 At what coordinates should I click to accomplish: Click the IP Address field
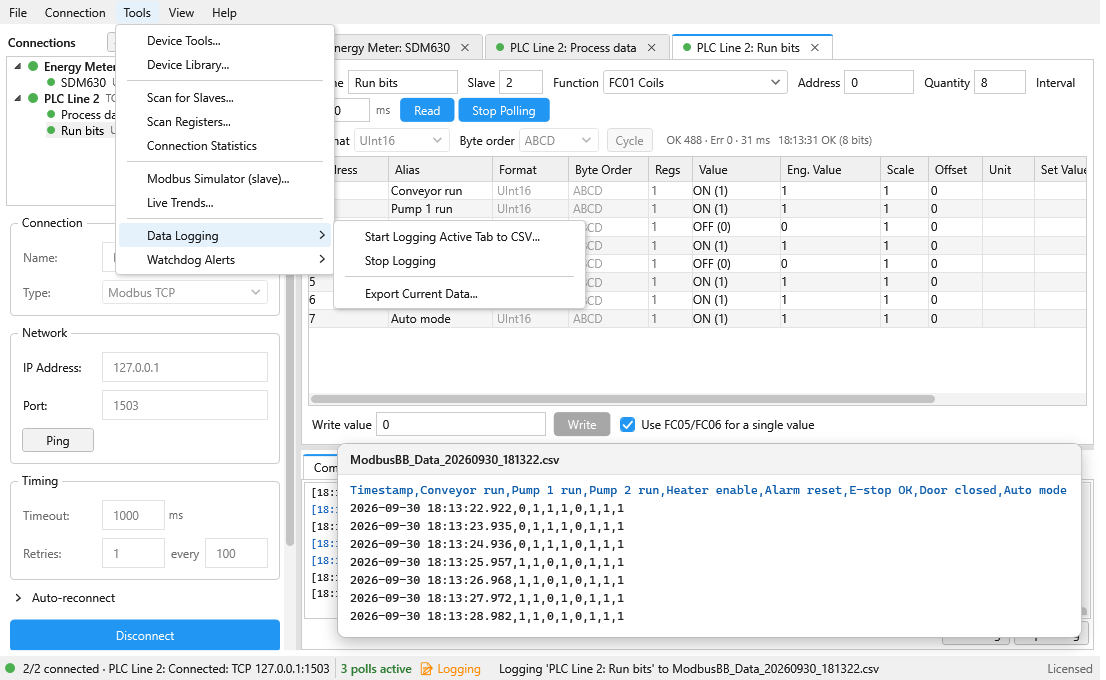click(185, 368)
